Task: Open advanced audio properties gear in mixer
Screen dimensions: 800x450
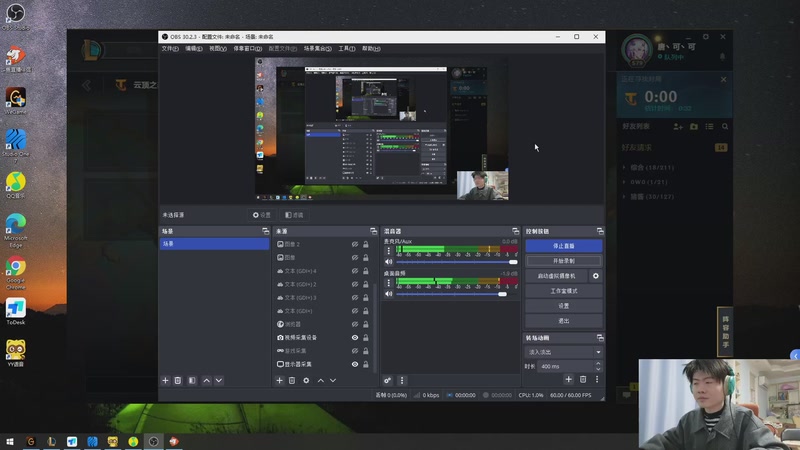Action: click(x=388, y=381)
